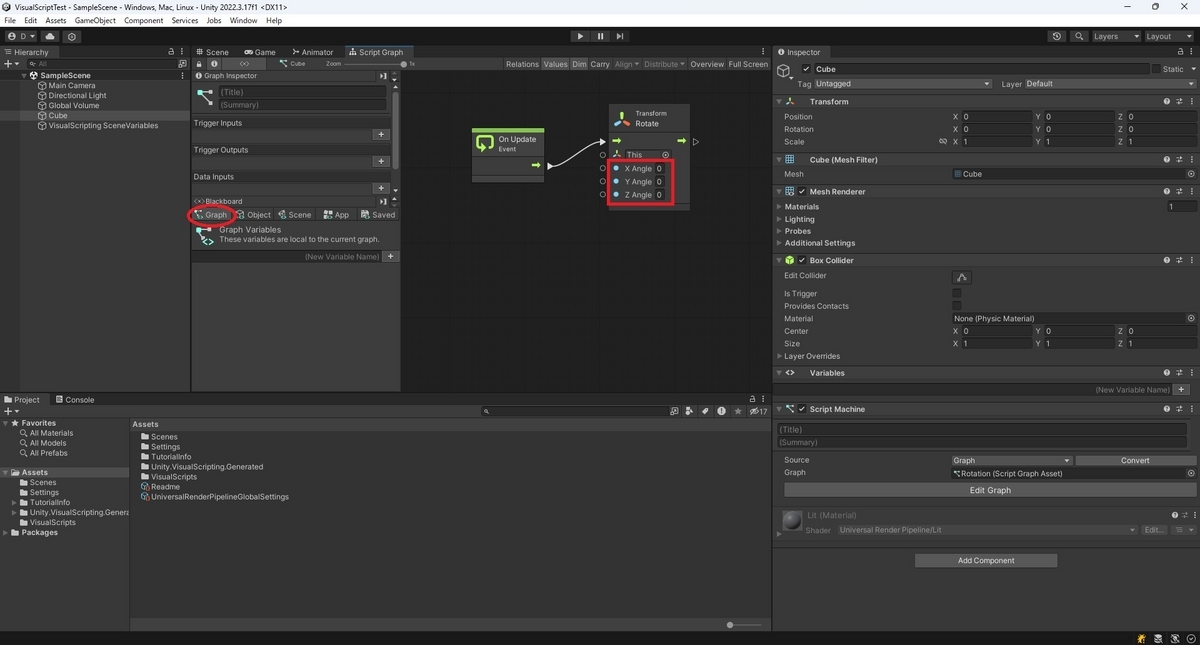Screen dimensions: 1200x645
Task: Open Transform component help icon
Action: coord(1167,101)
